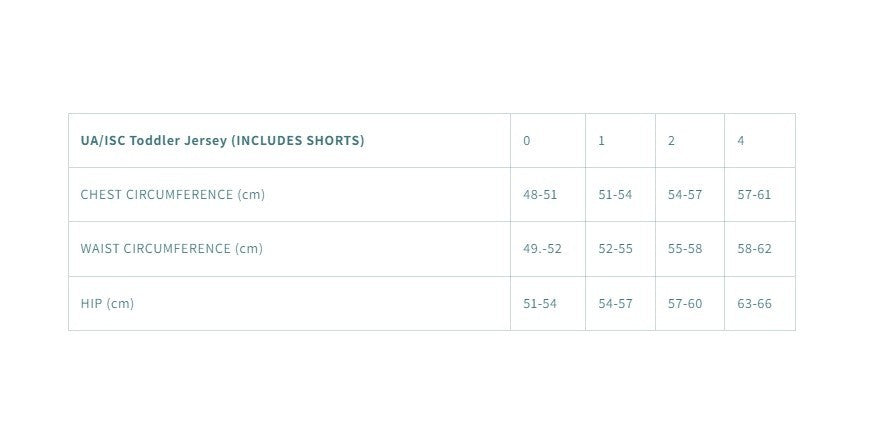Click the size 2 column header

pyautogui.click(x=671, y=141)
